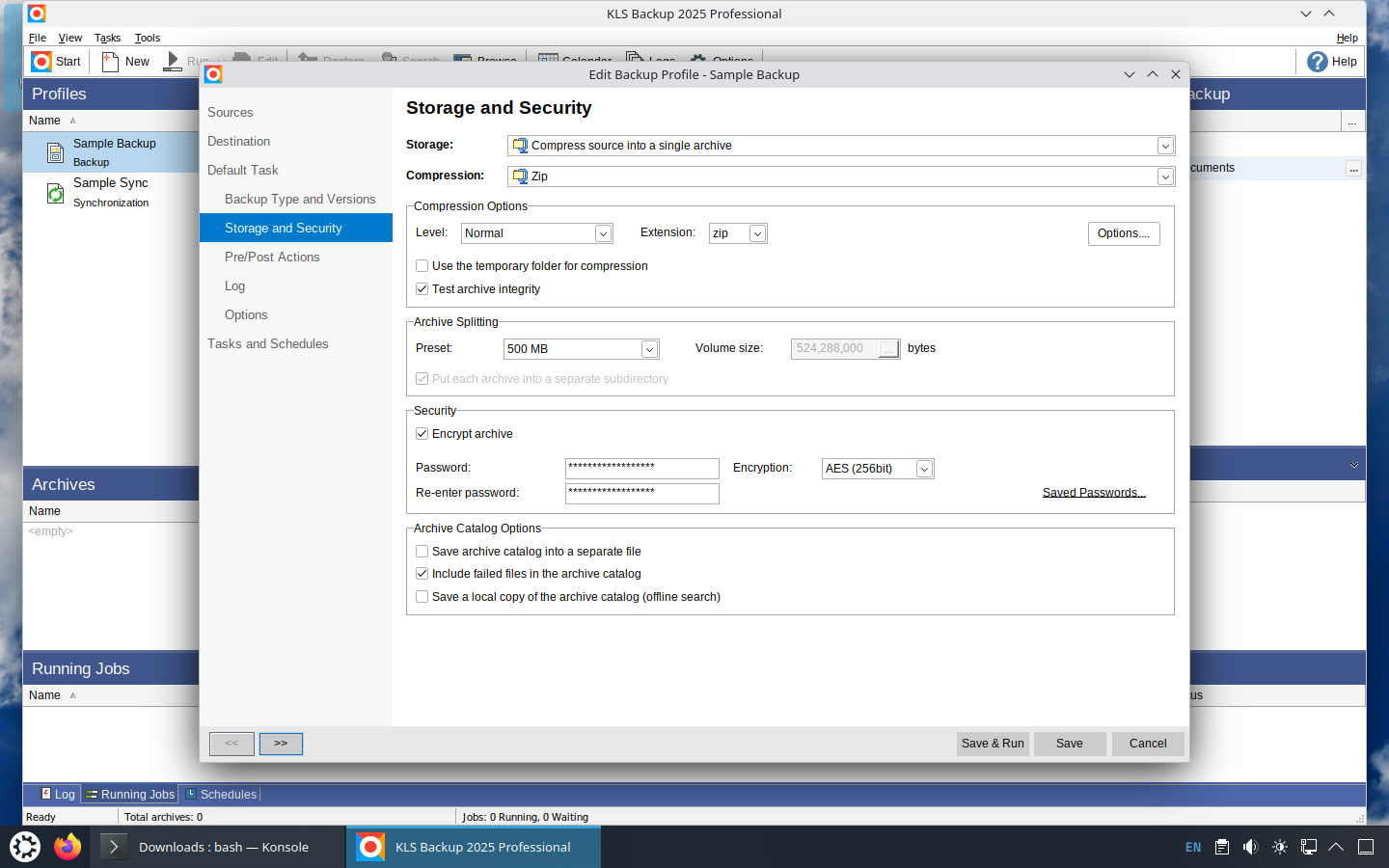Image resolution: width=1389 pixels, height=868 pixels.
Task: Select Tasks and Schedules in sidebar
Action: point(296,344)
